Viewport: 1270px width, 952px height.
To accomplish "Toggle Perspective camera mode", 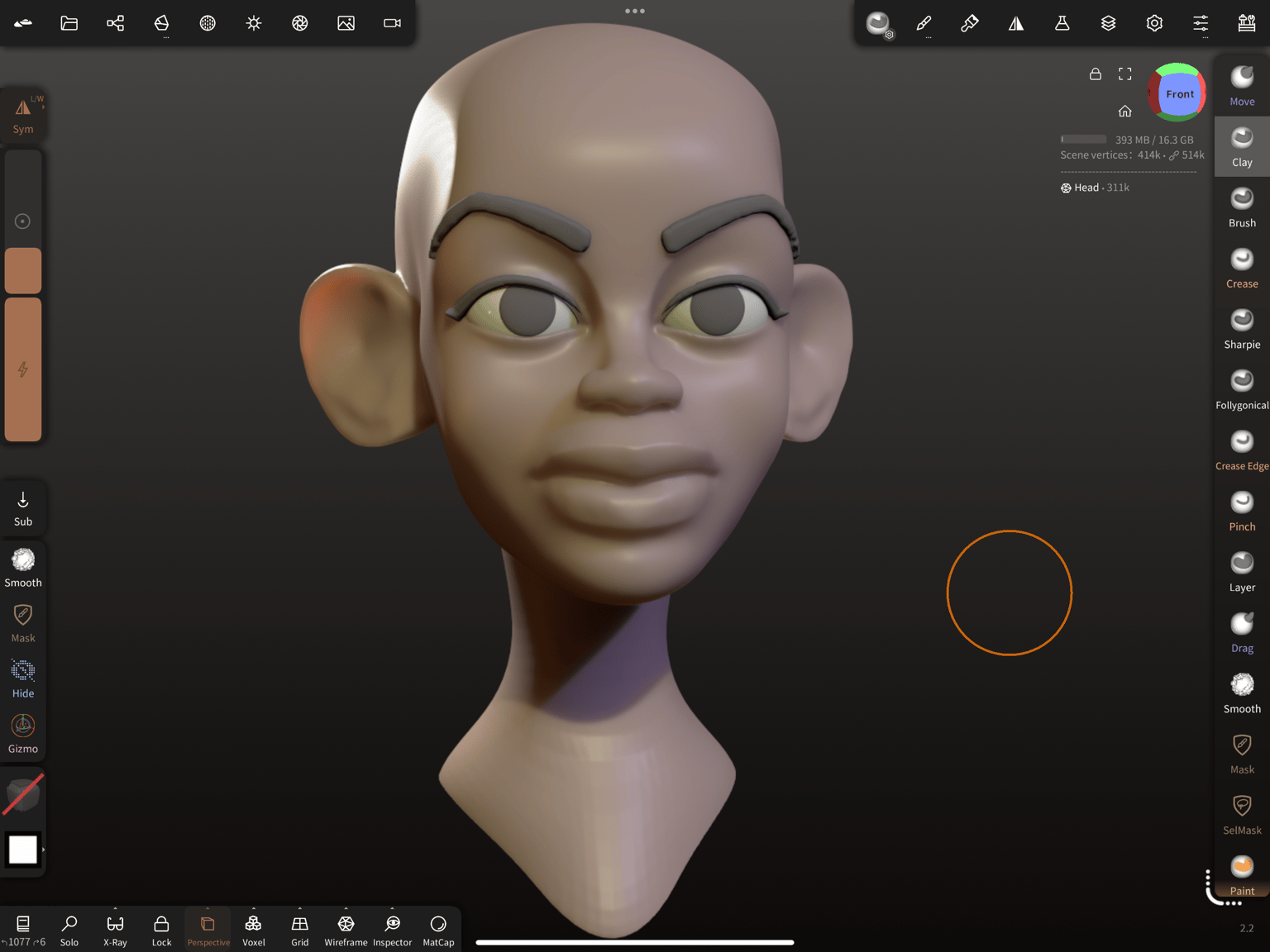I will click(208, 930).
